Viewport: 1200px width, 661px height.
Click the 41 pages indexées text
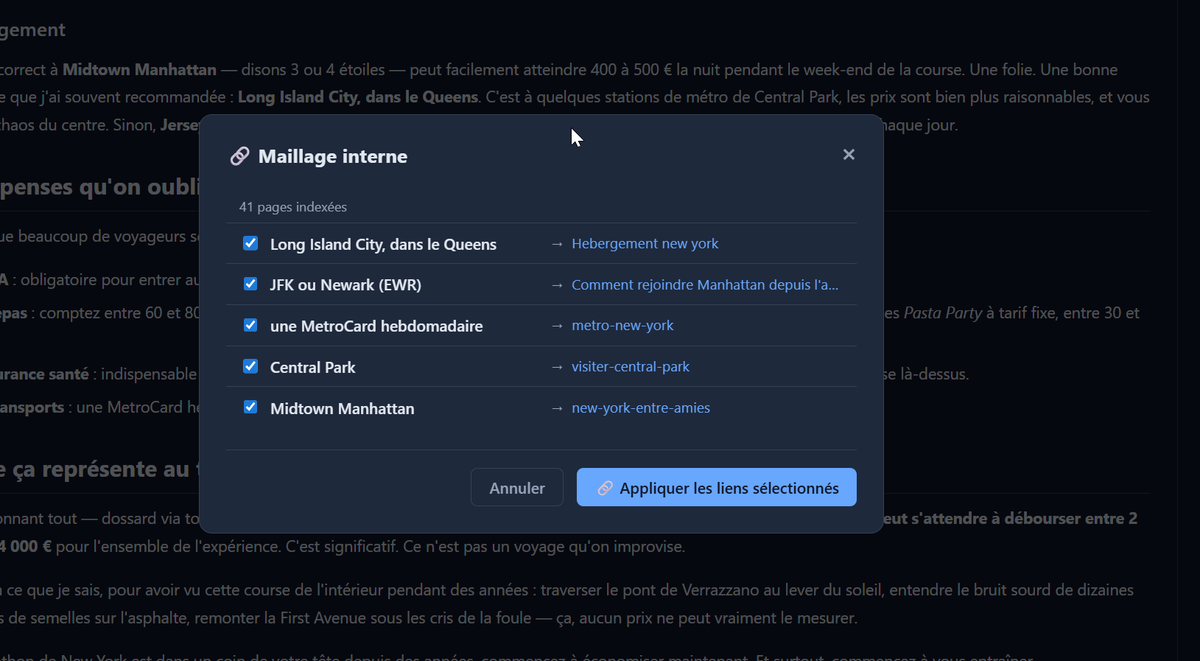293,207
